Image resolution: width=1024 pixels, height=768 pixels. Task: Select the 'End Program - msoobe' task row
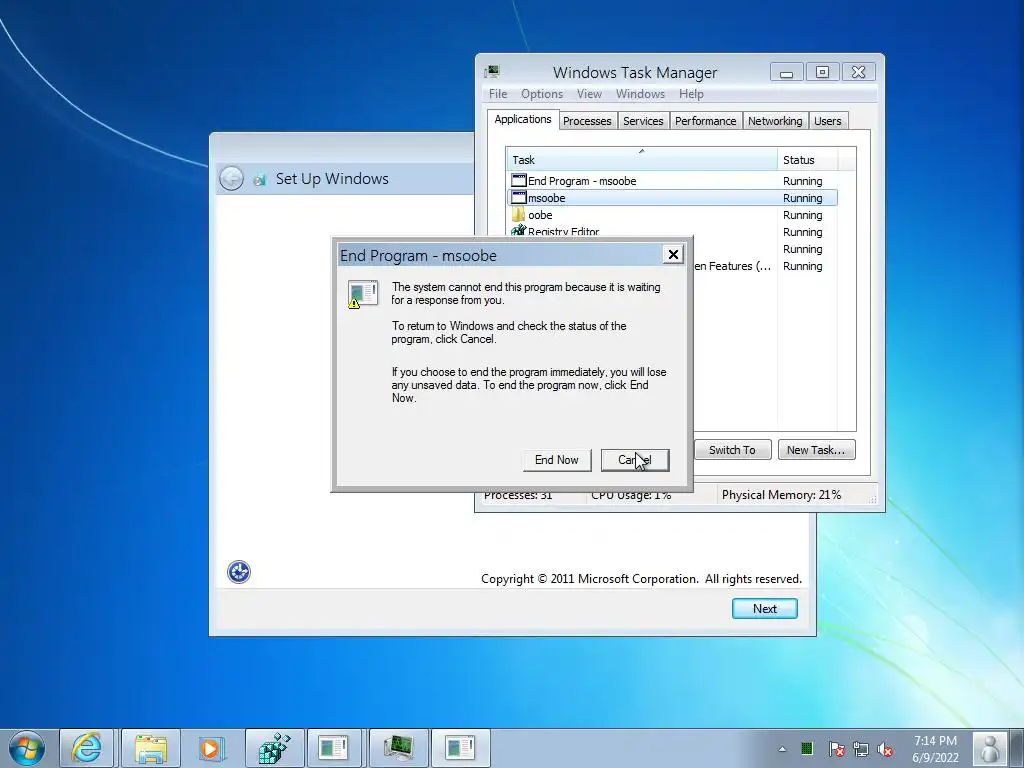671,181
